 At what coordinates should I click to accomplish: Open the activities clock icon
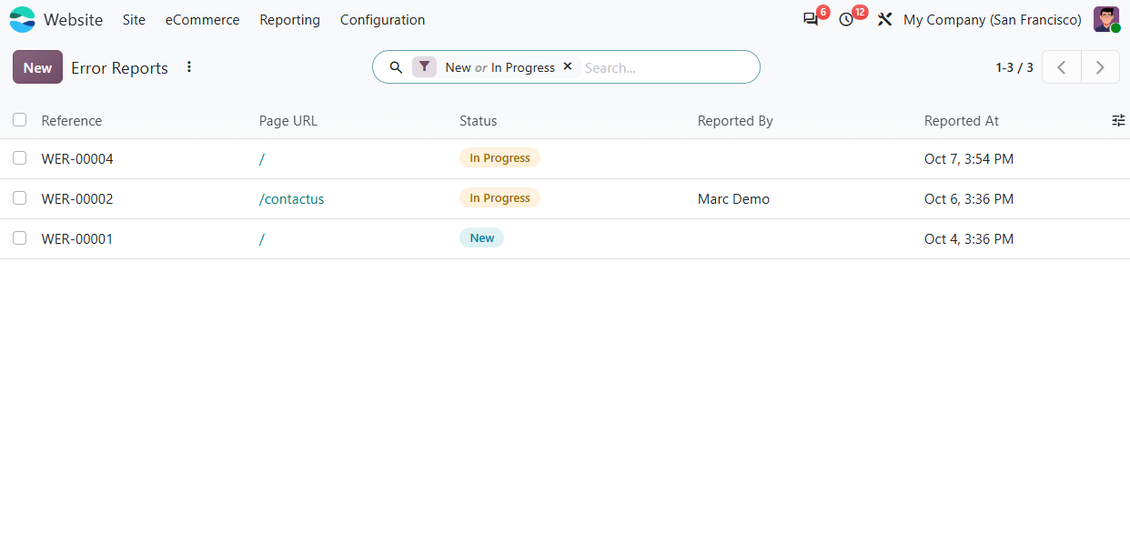tap(847, 19)
